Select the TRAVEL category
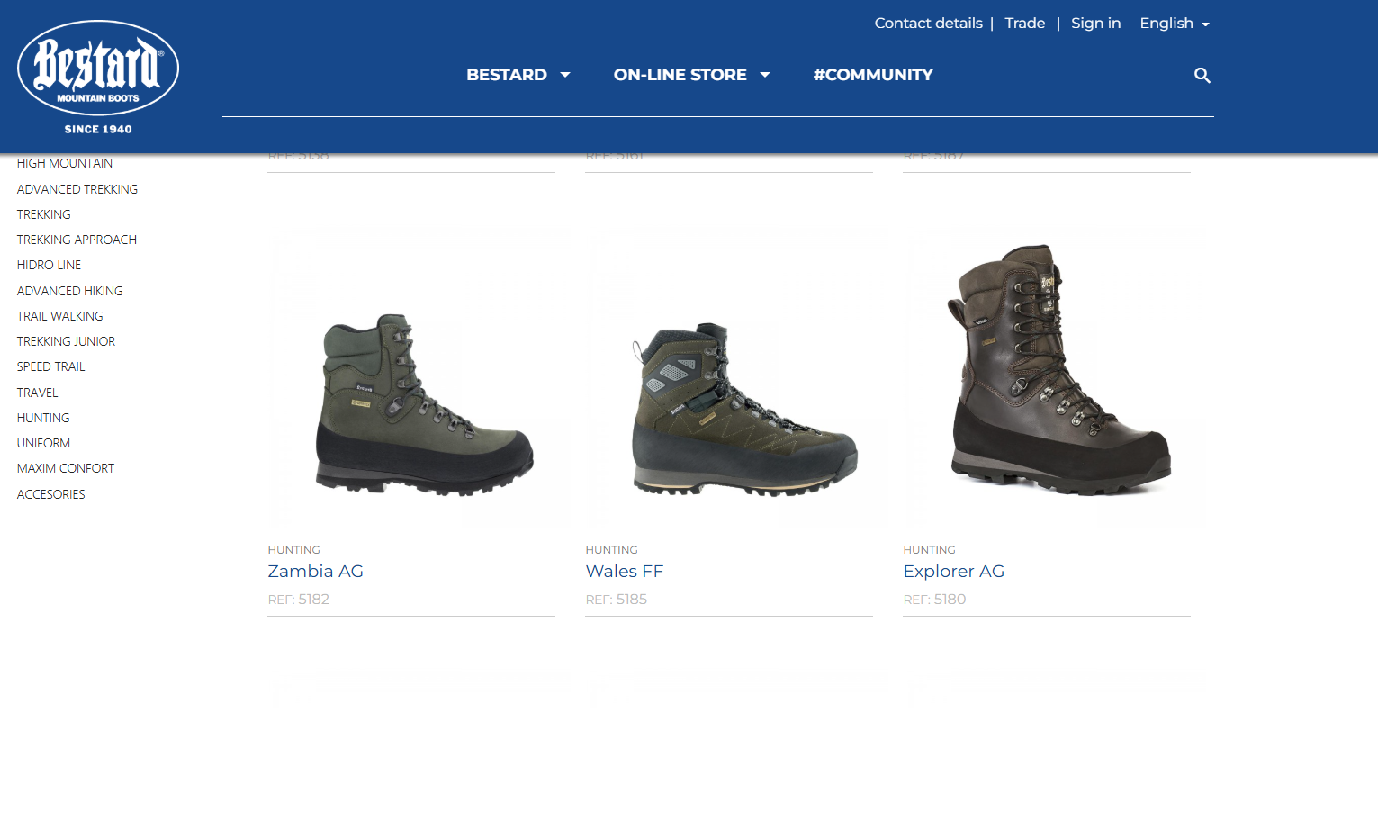The height and width of the screenshot is (817, 1378). pos(38,392)
